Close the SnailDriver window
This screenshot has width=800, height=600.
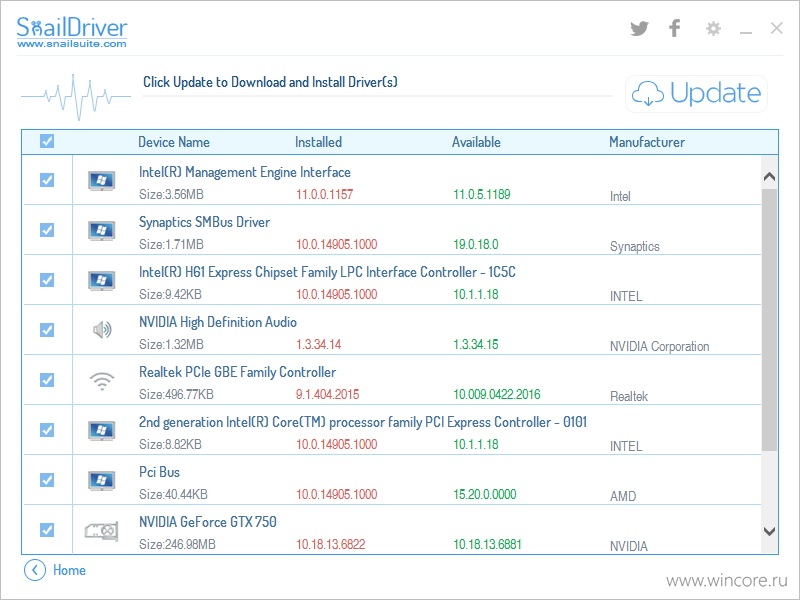(x=777, y=28)
